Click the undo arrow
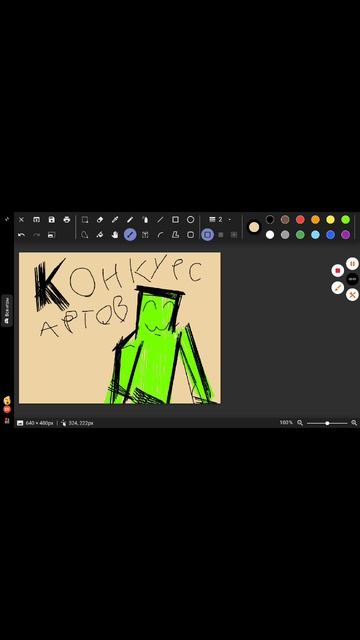 [x=21, y=235]
